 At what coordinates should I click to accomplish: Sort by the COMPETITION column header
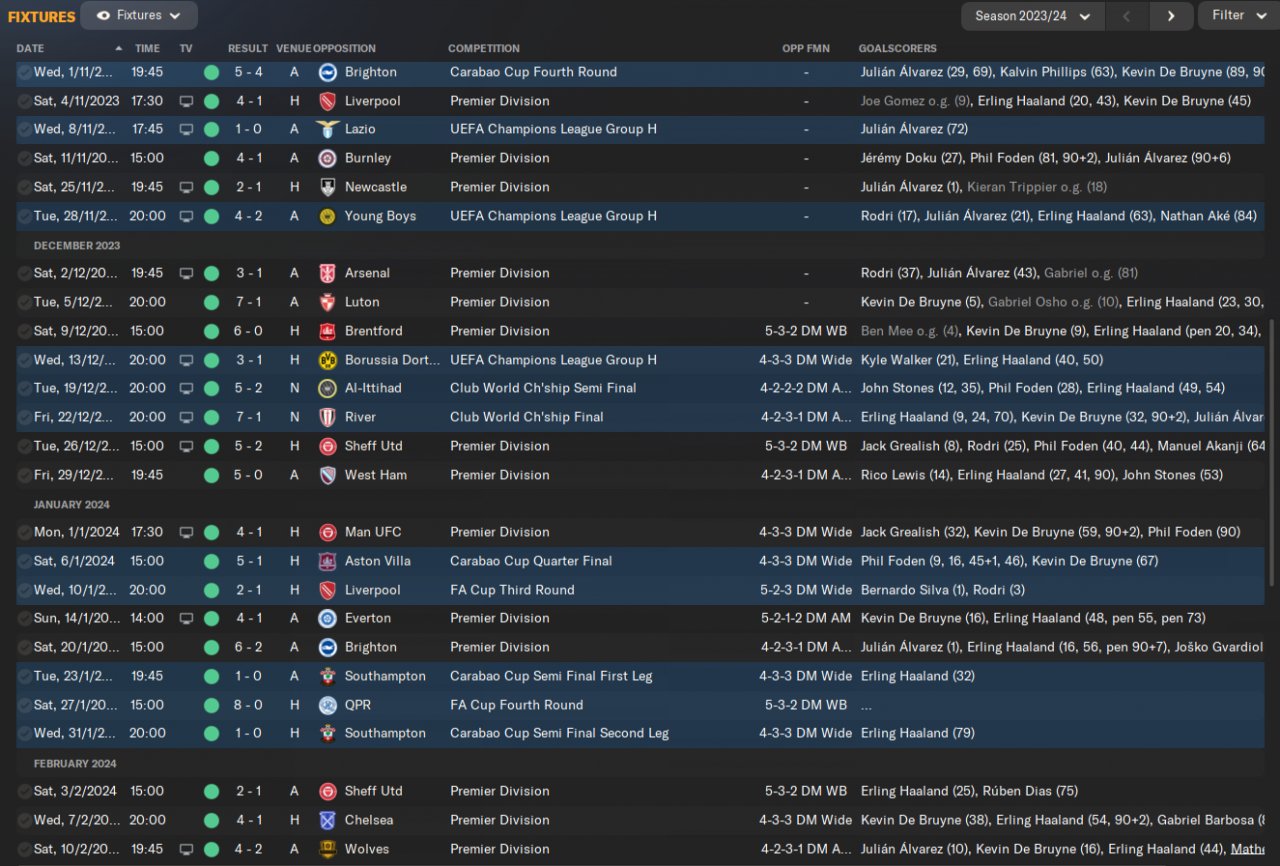coord(484,48)
